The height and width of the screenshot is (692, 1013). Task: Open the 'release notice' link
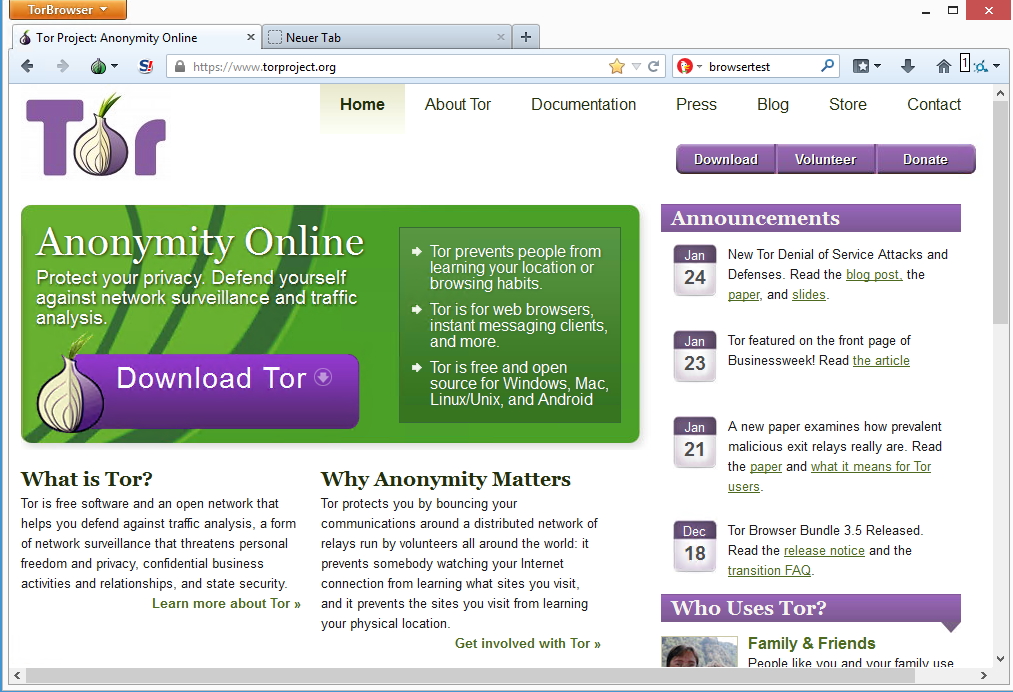coord(824,550)
